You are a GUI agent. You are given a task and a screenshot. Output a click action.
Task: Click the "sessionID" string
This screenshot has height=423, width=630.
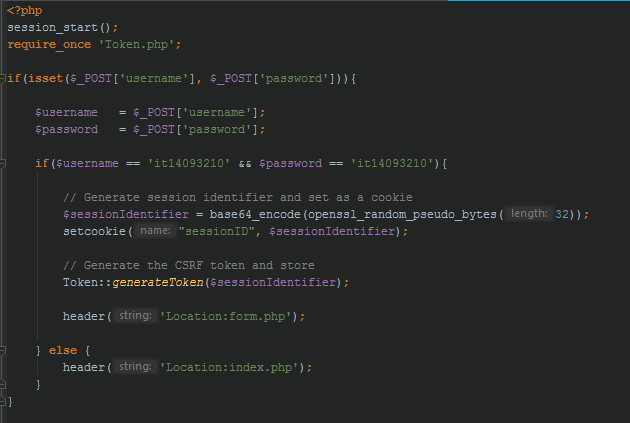click(217, 231)
